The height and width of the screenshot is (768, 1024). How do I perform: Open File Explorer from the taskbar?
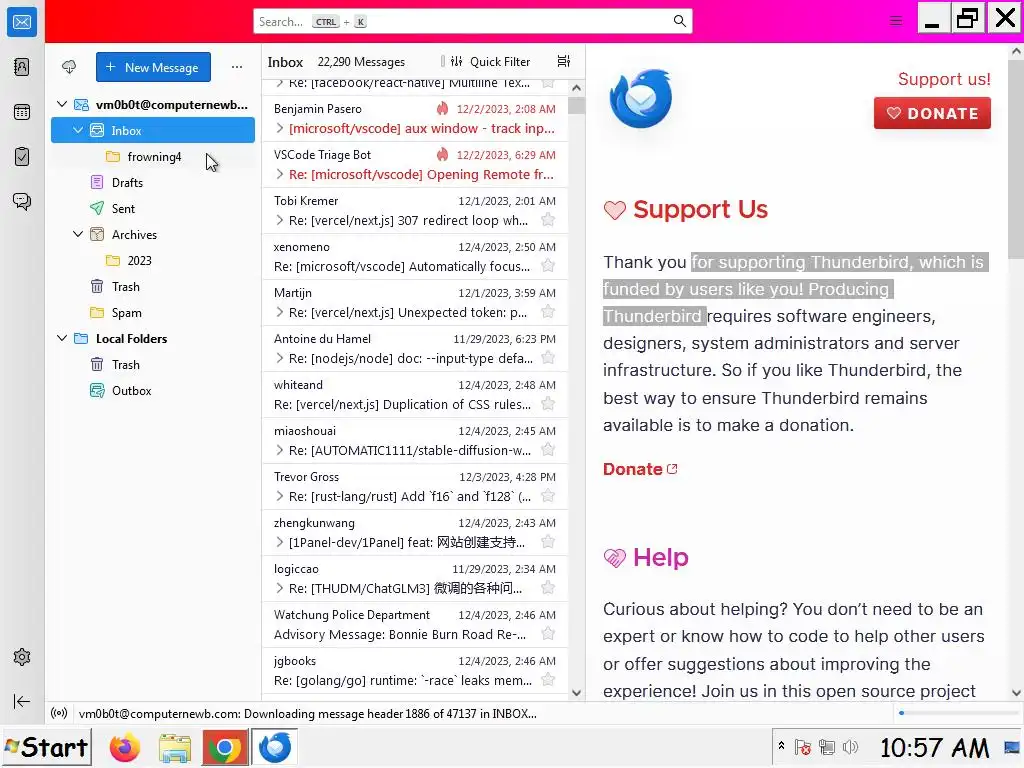click(174, 748)
